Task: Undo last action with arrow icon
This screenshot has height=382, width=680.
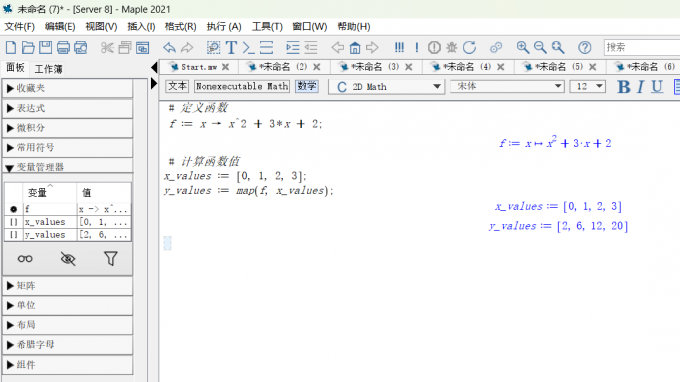Action: coord(169,47)
